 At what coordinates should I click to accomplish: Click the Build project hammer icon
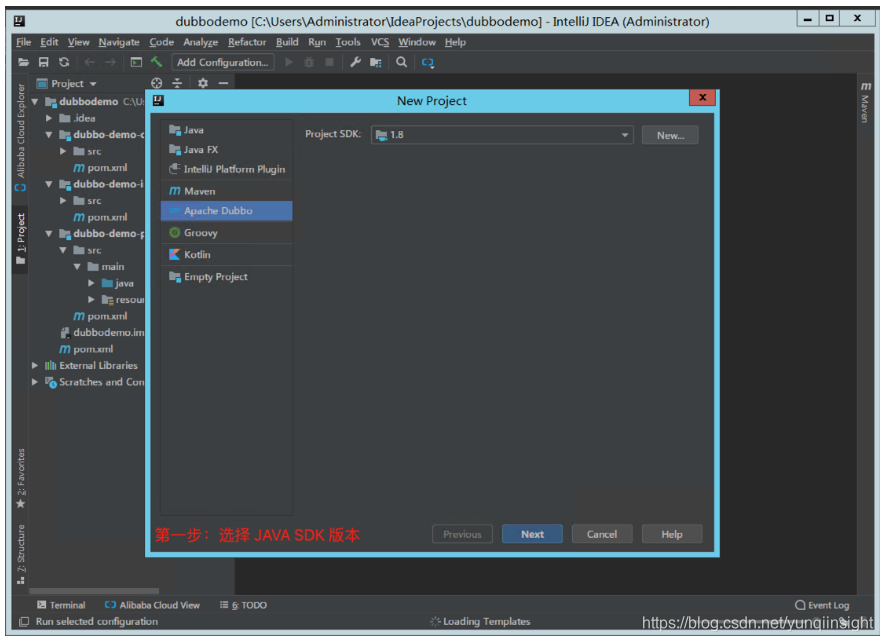(157, 62)
